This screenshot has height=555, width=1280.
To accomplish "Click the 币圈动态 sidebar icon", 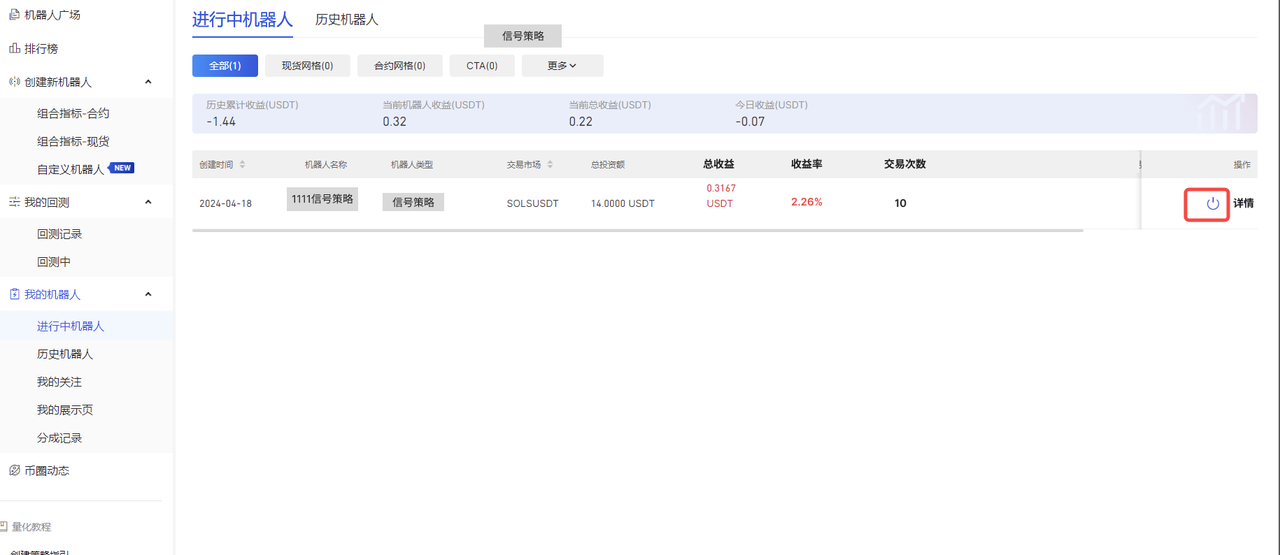I will coord(14,470).
